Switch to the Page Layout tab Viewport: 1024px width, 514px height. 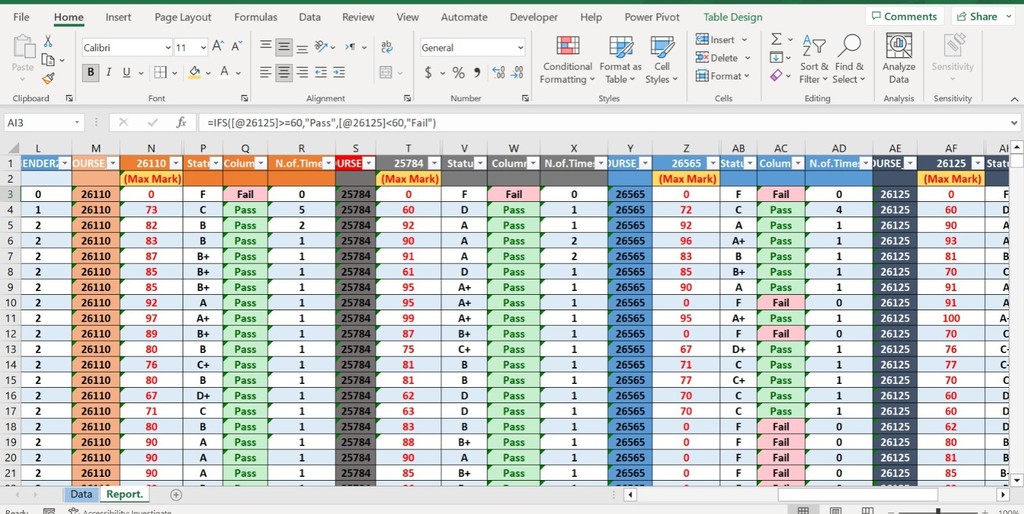[x=183, y=18]
